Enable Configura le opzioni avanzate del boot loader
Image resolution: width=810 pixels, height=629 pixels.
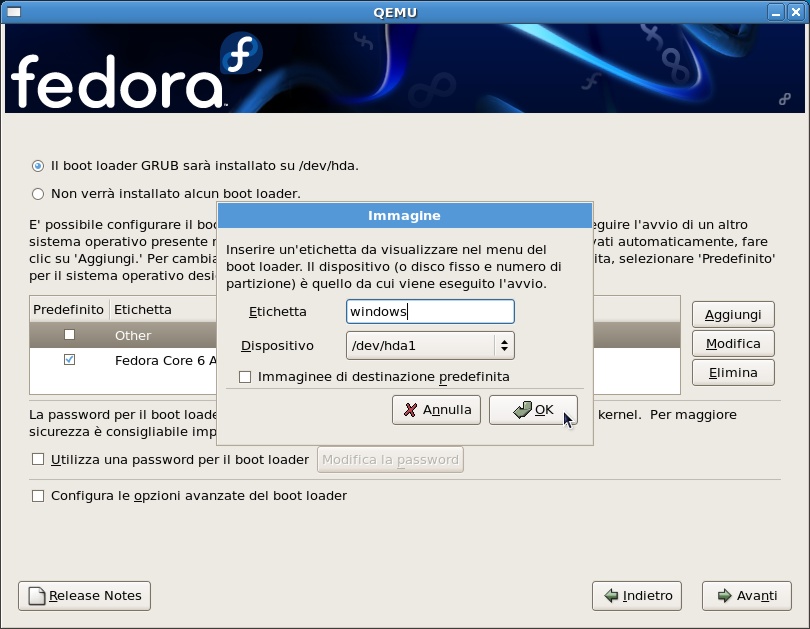point(38,496)
